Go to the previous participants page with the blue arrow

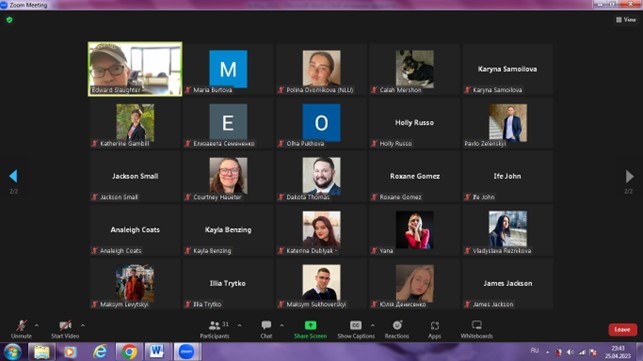[13, 176]
